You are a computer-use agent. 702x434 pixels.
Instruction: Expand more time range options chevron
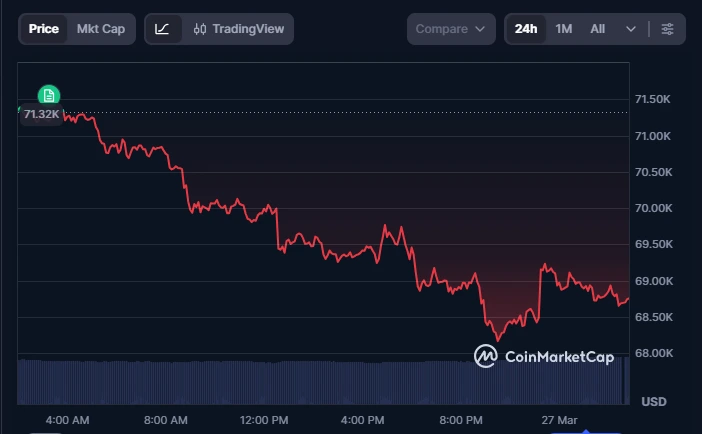click(x=631, y=29)
